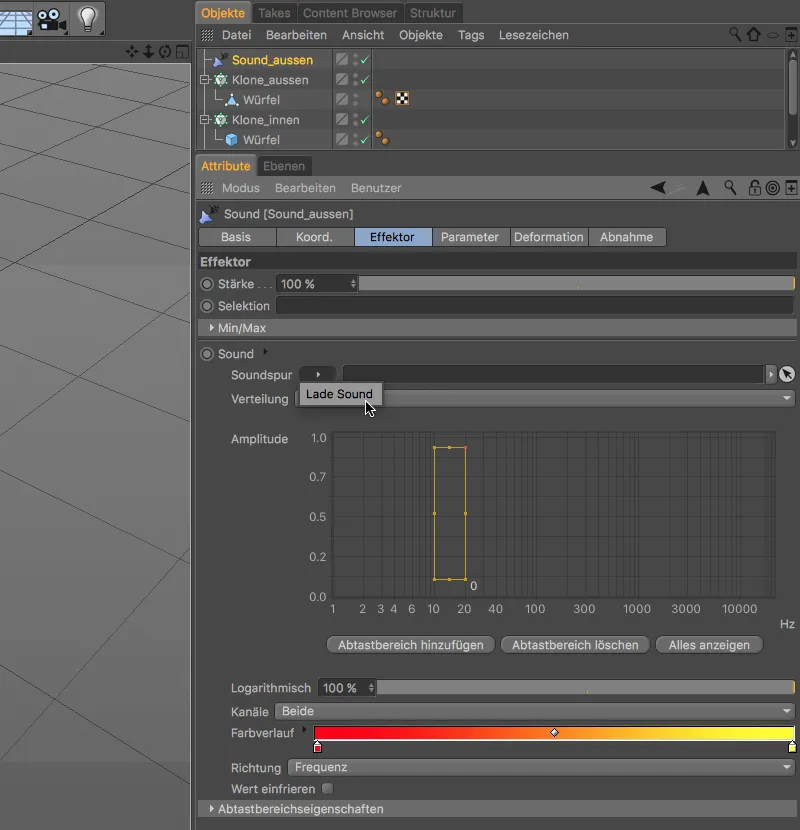800x830 pixels.
Task: Click the eye icon in Object Manager header
Action: [x=773, y=35]
